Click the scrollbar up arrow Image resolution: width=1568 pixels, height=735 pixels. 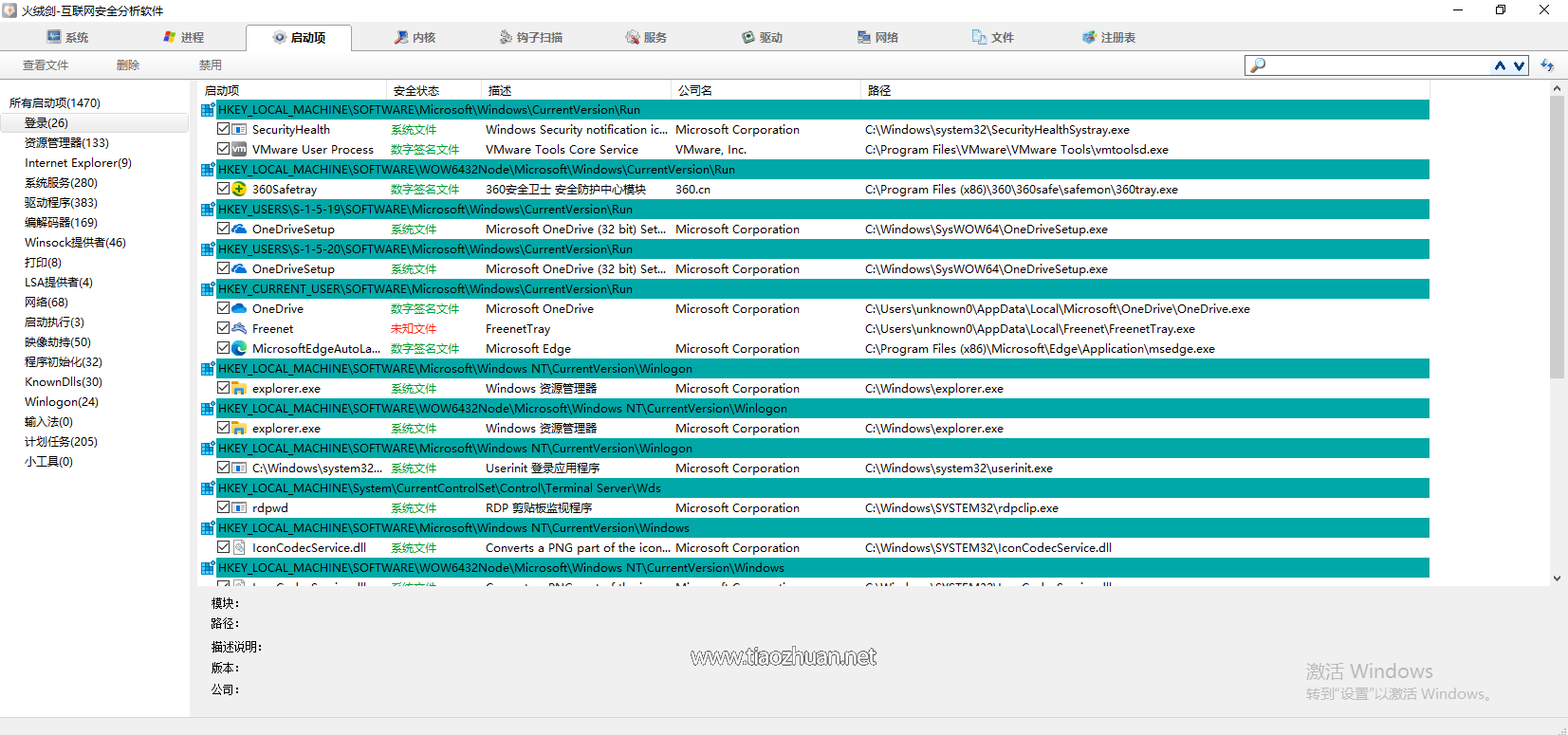tap(1557, 88)
